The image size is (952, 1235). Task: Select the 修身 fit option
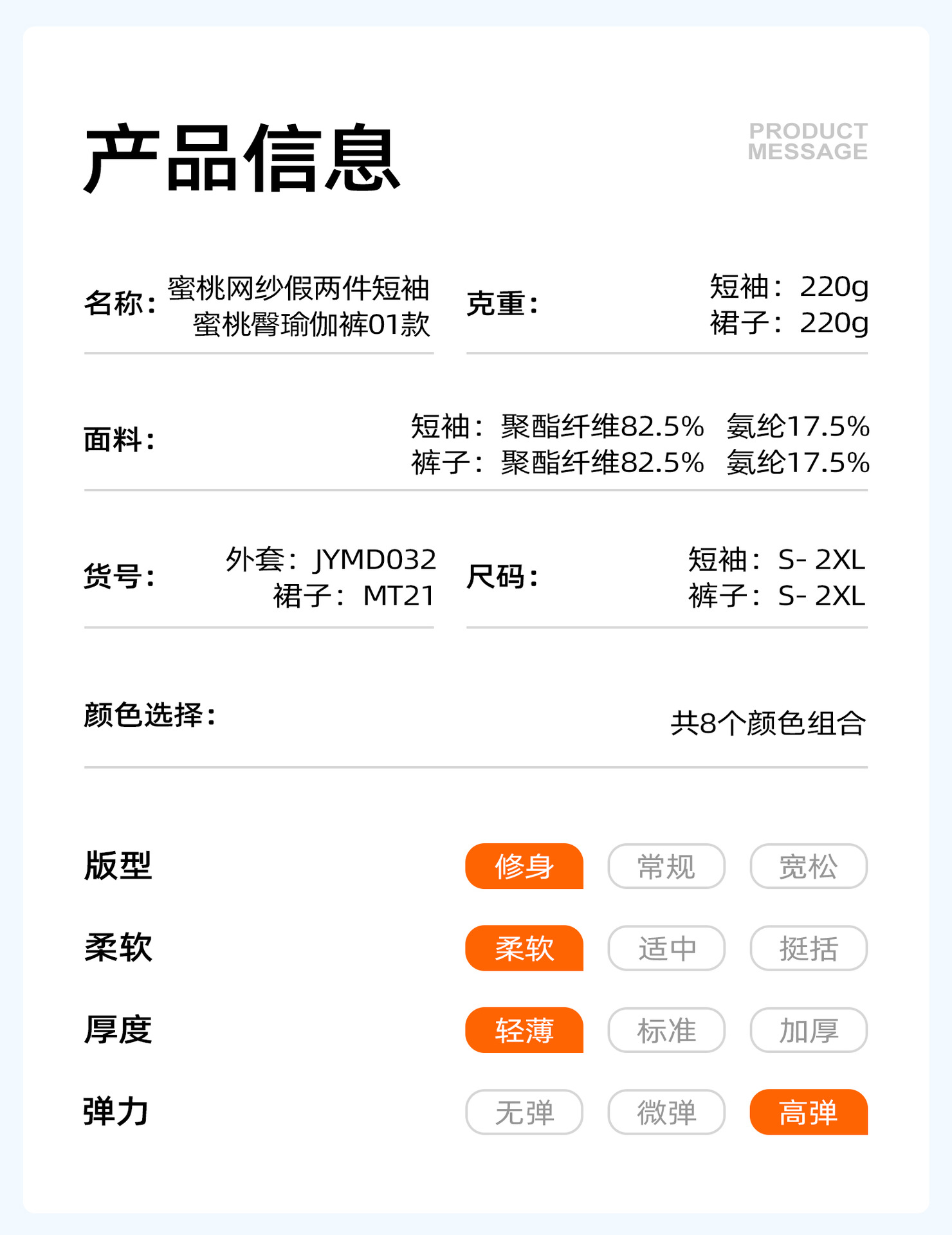524,866
